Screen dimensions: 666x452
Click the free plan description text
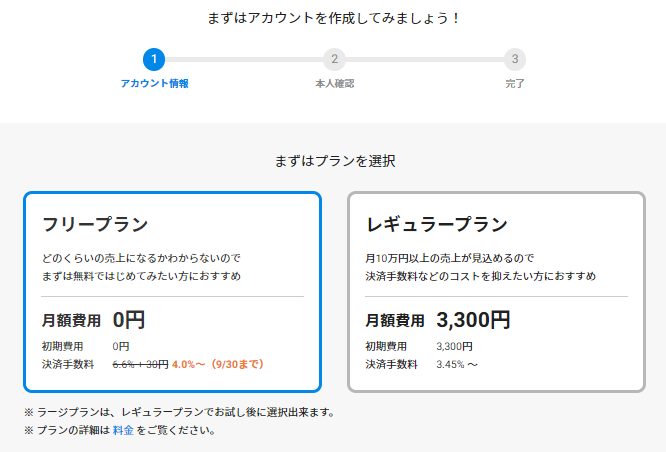click(141, 266)
